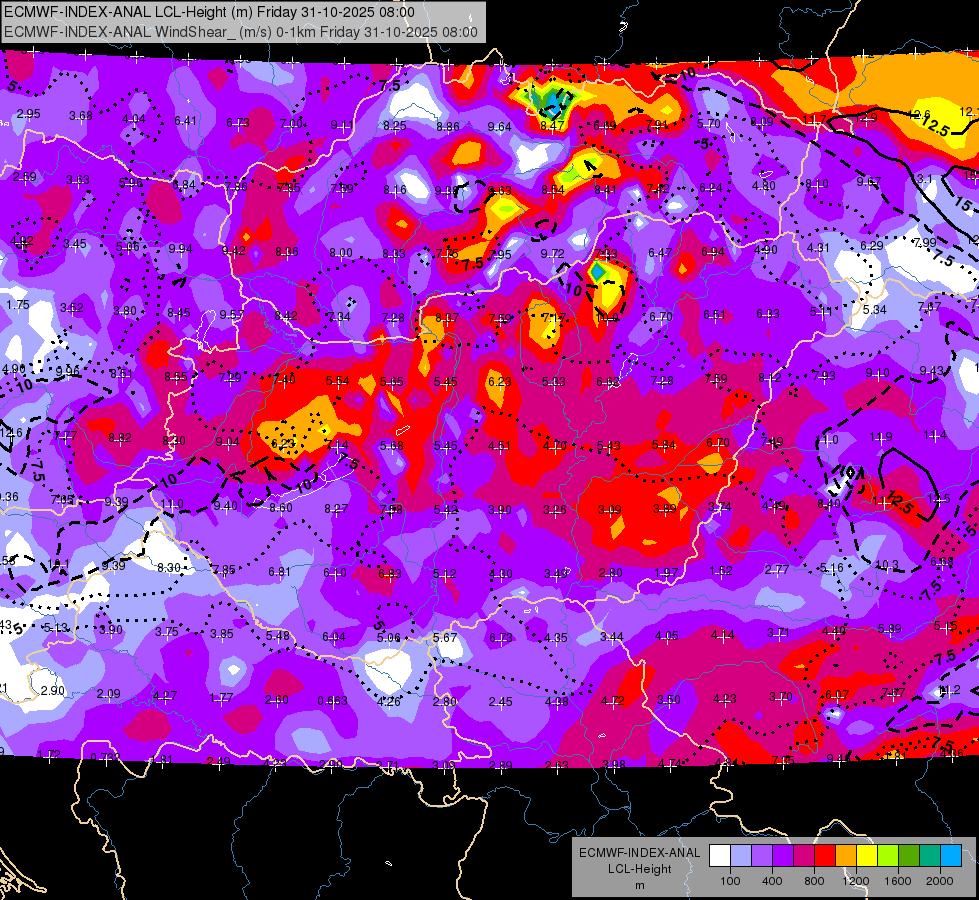Screen dimensions: 979x900
Task: Select the grid value 5.96
Action: [131, 182]
